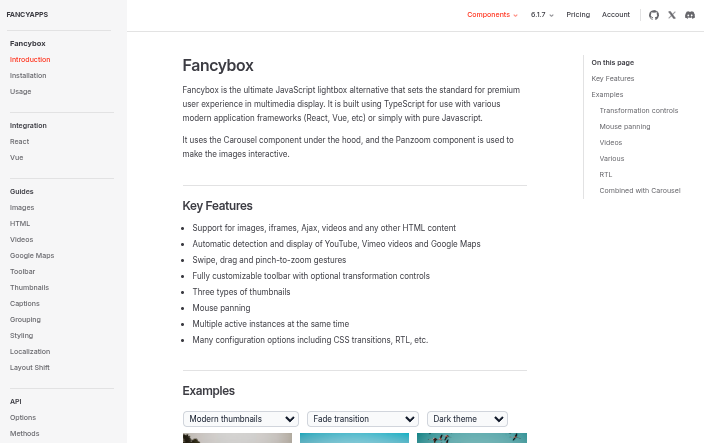Open the X (Twitter) profile icon
This screenshot has width=704, height=443.
[x=672, y=15]
